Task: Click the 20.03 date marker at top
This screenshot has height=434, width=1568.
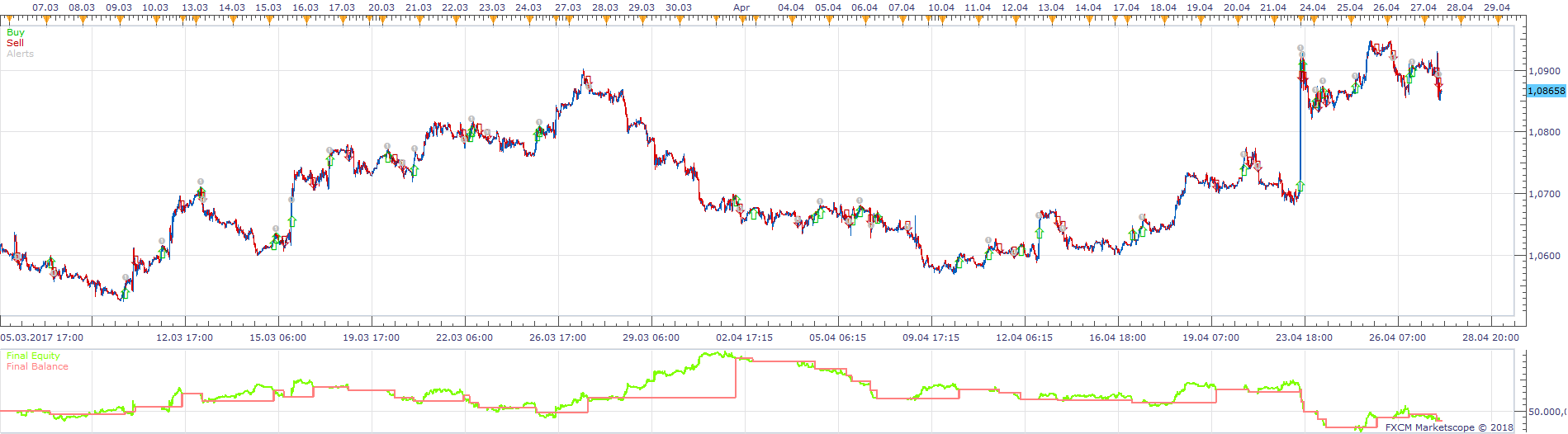Action: click(x=381, y=7)
